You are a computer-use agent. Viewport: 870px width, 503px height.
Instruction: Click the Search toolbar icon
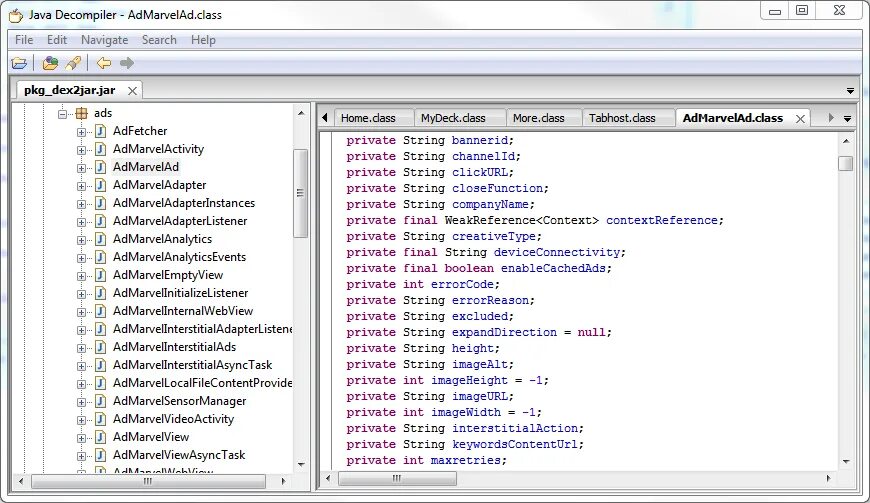click(73, 63)
